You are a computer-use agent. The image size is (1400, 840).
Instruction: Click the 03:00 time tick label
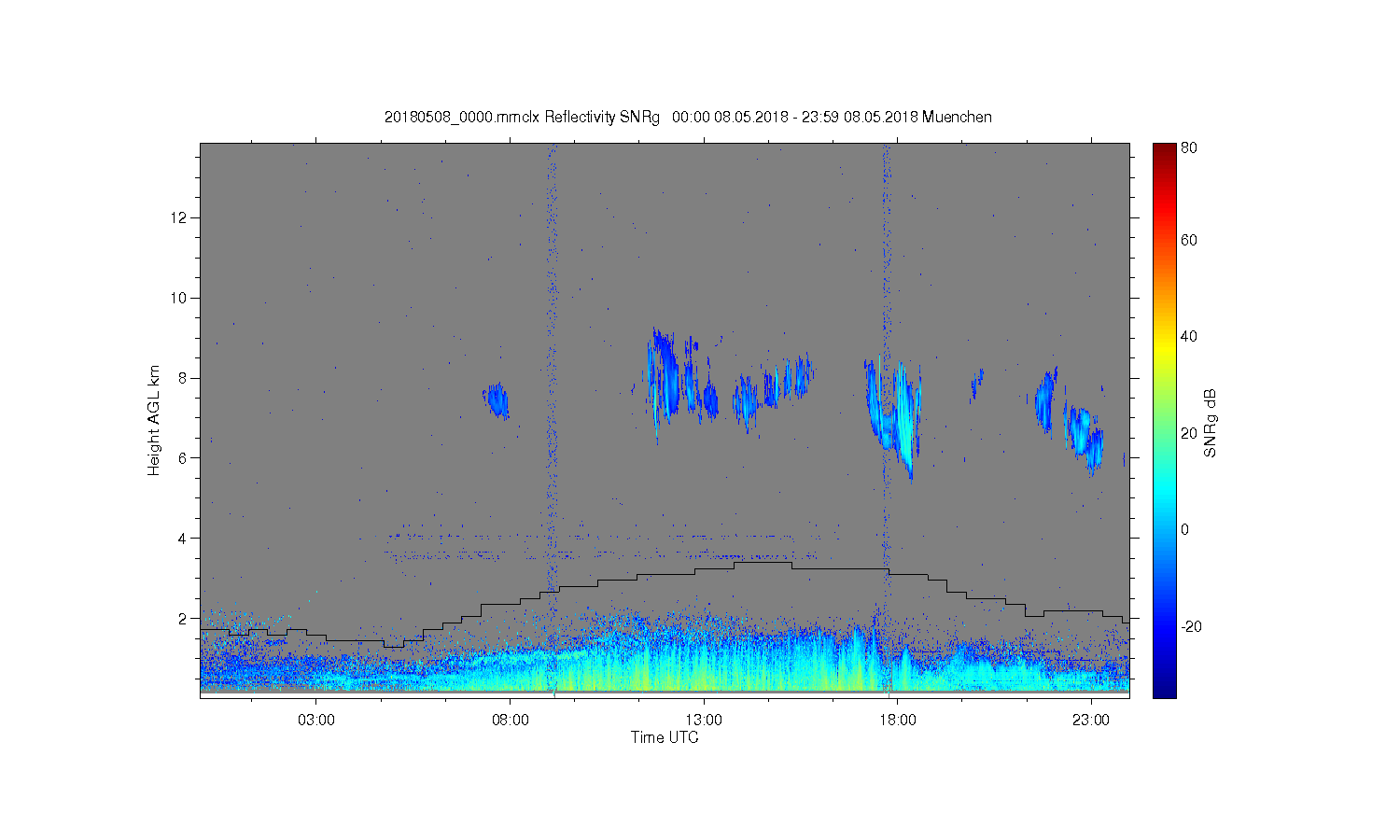point(316,721)
